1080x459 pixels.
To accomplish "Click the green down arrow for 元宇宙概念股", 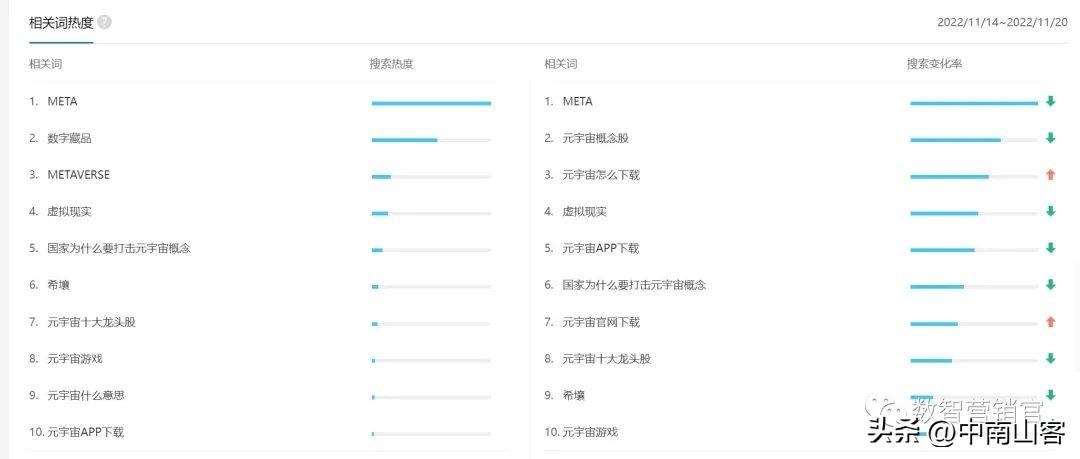I will [x=1050, y=138].
